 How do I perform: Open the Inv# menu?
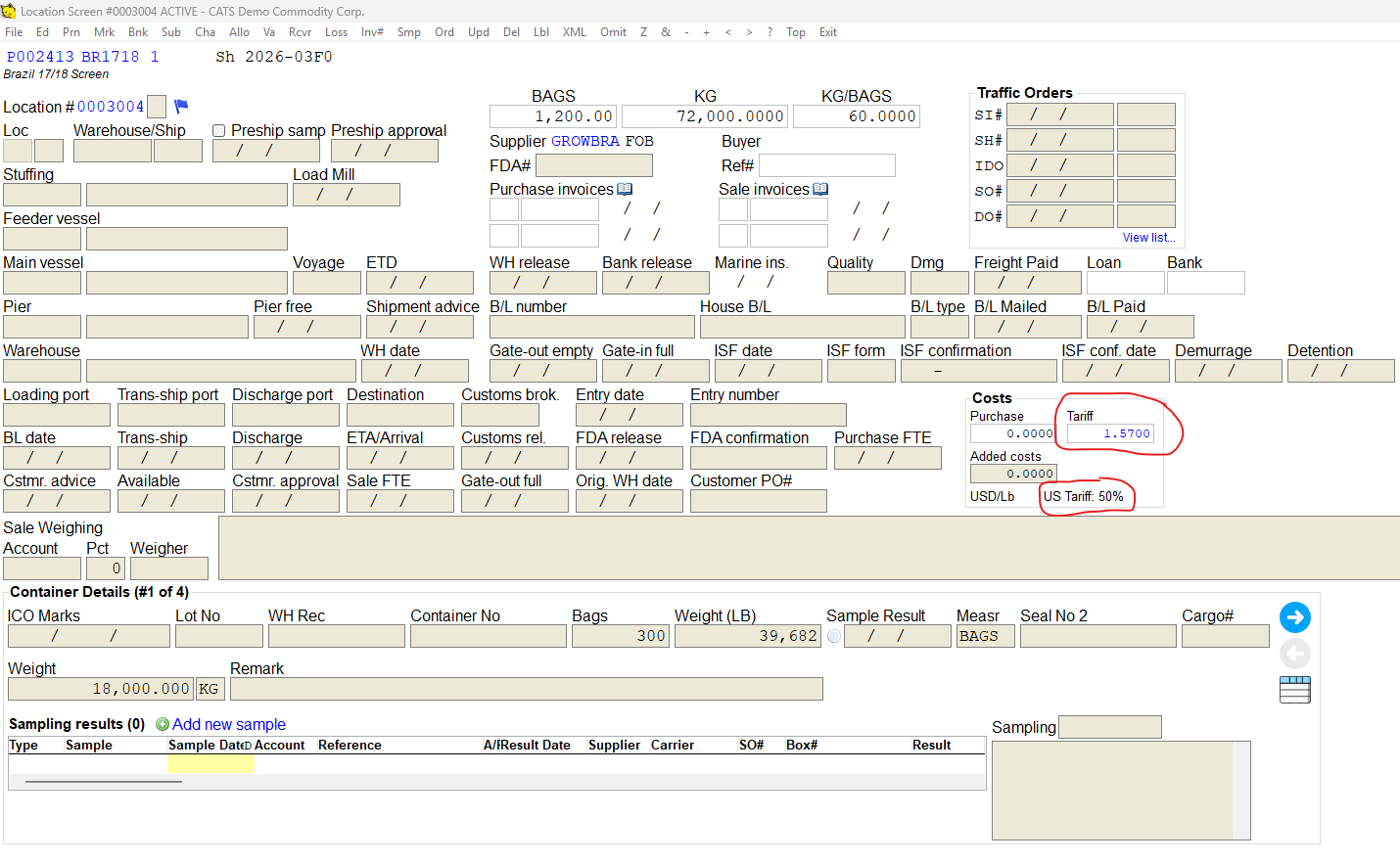point(372,32)
